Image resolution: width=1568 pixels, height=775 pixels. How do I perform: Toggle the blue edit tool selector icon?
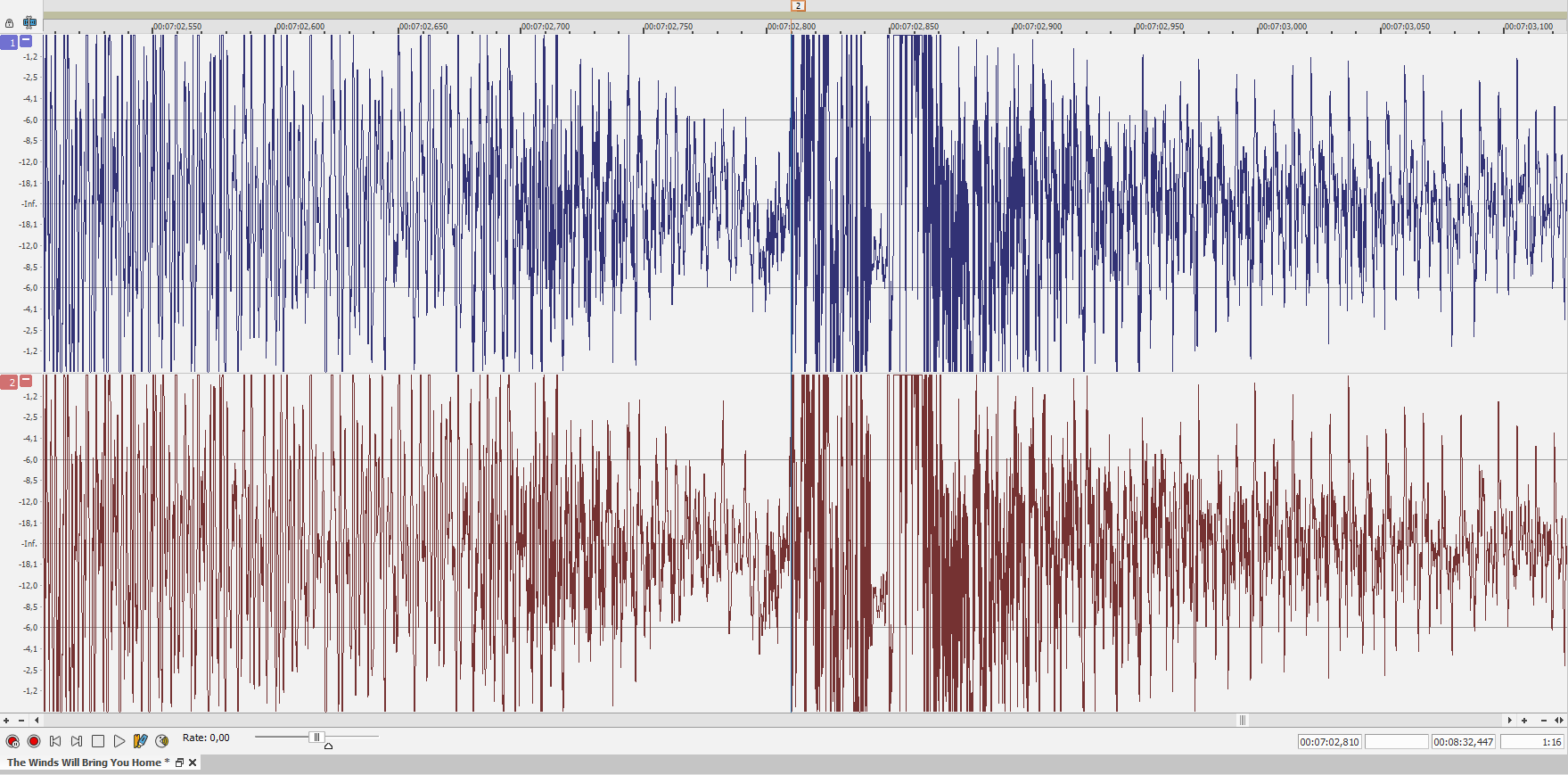coord(29,22)
